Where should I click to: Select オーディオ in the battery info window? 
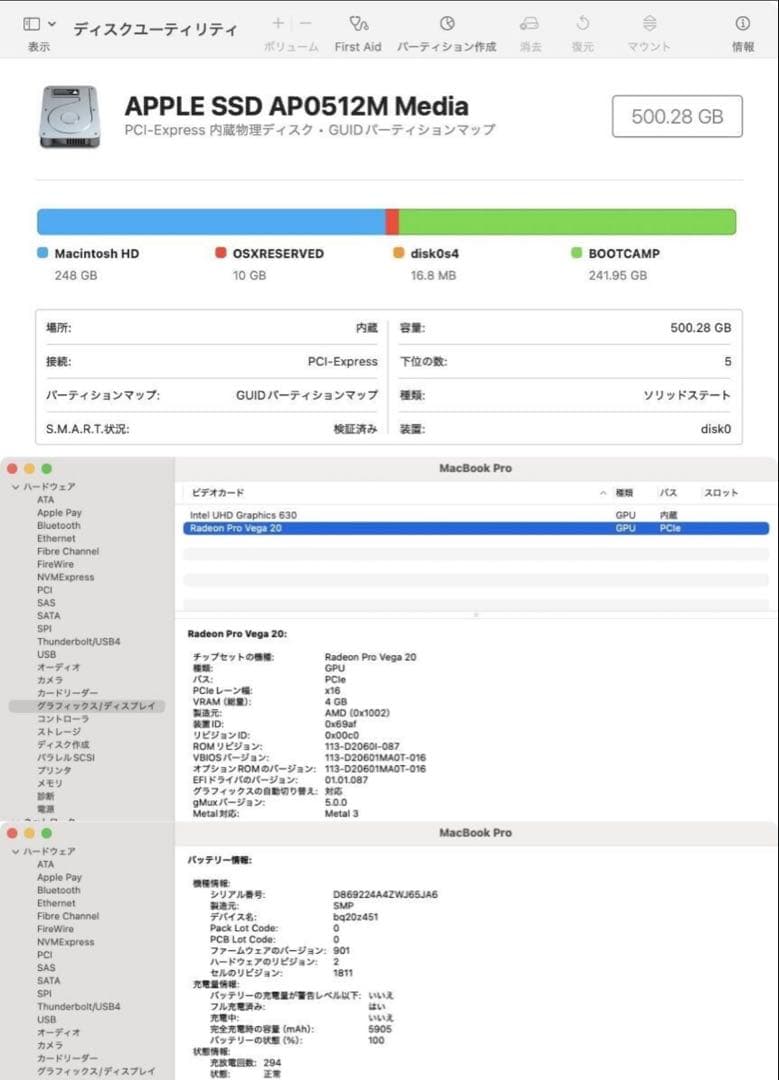coord(59,1032)
